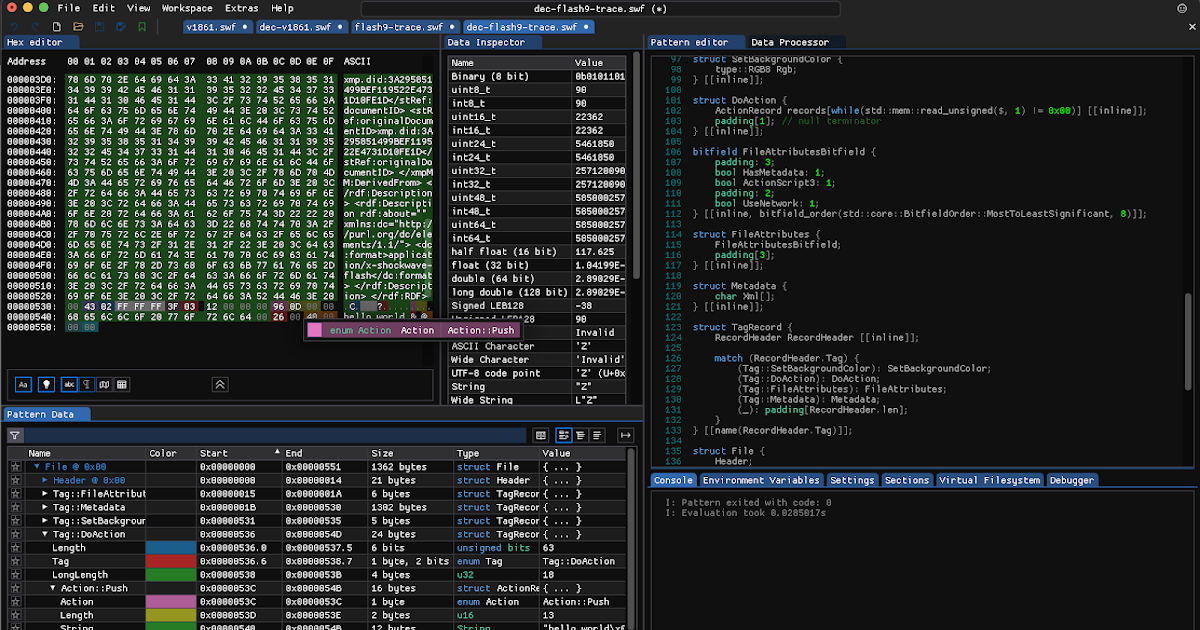Click the red color swatch of Tag row
This screenshot has width=1200, height=630.
(x=170, y=562)
